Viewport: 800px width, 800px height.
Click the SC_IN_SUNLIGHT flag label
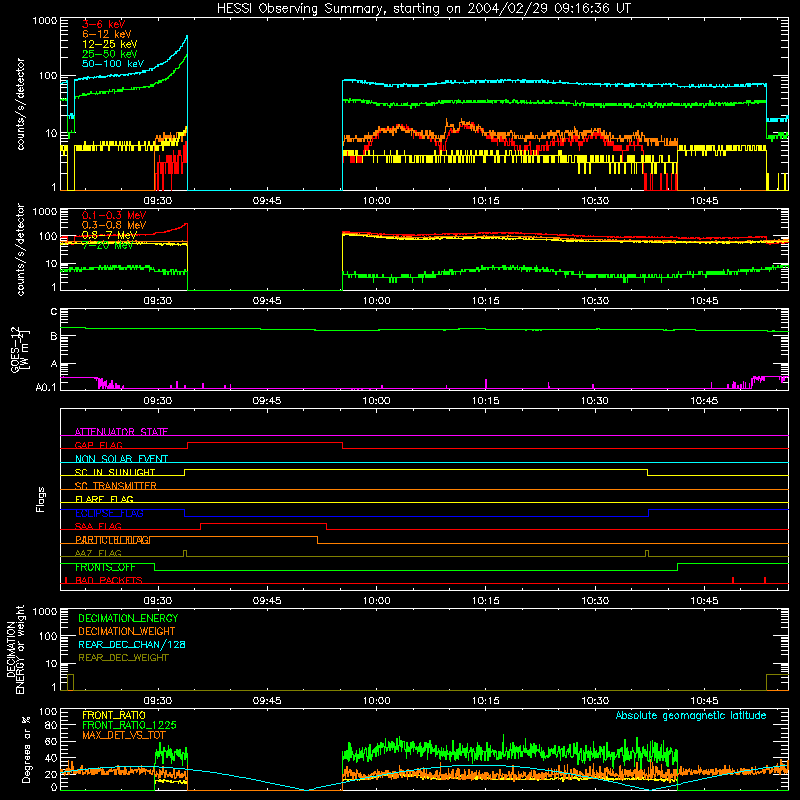(115, 472)
